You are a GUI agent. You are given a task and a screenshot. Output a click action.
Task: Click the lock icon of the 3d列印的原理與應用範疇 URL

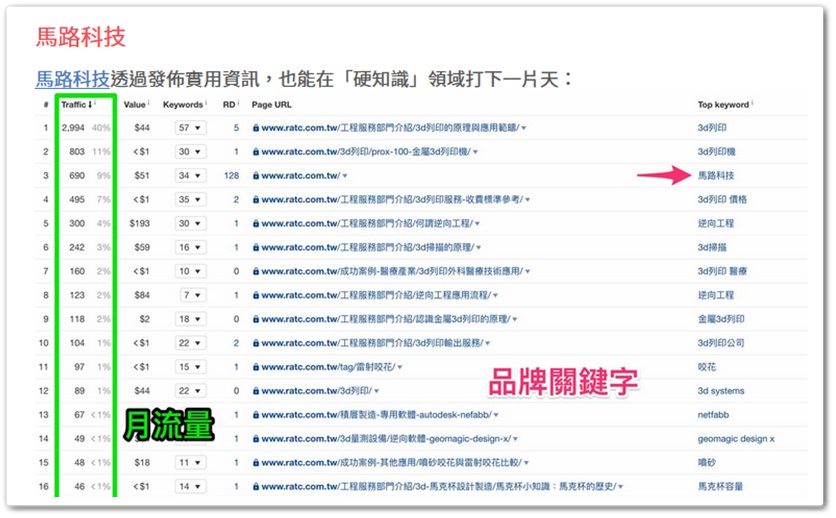256,128
